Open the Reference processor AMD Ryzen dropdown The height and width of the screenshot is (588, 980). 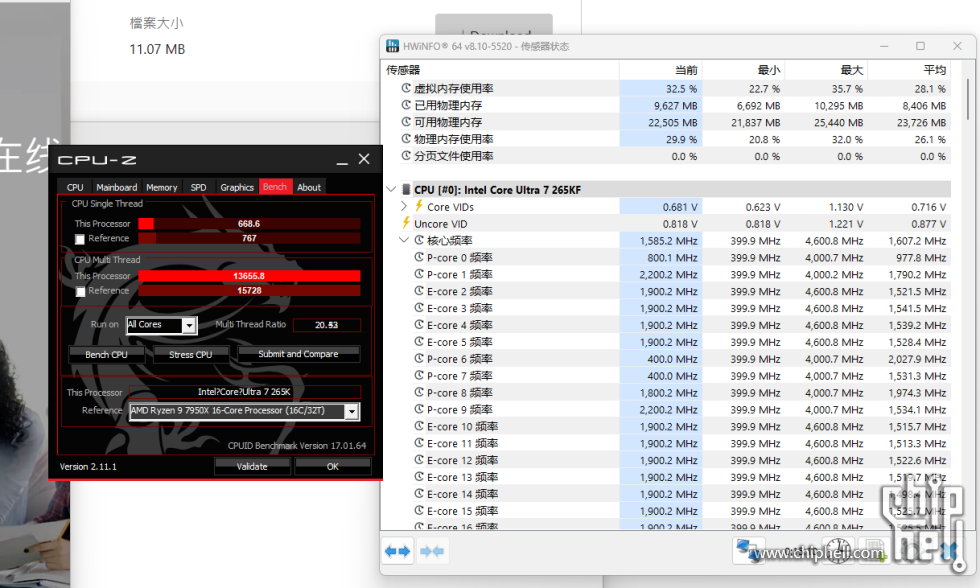(x=352, y=411)
